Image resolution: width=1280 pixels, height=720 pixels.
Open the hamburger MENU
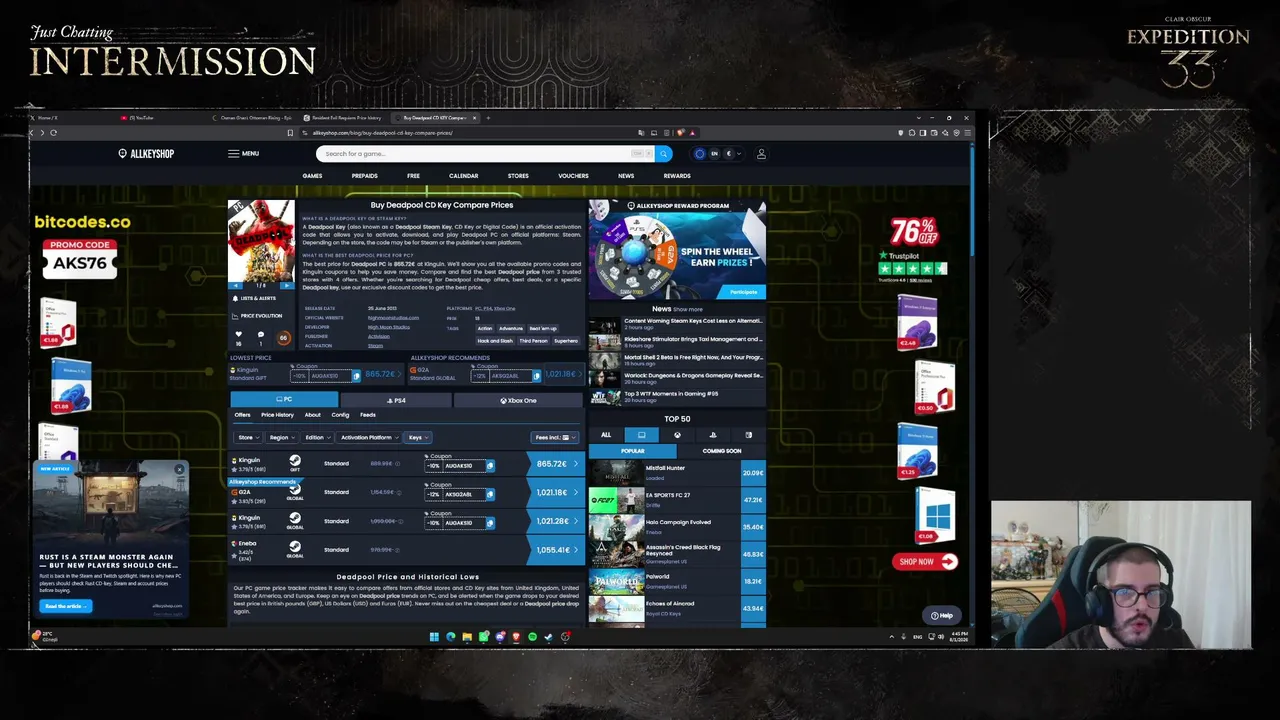(x=243, y=154)
